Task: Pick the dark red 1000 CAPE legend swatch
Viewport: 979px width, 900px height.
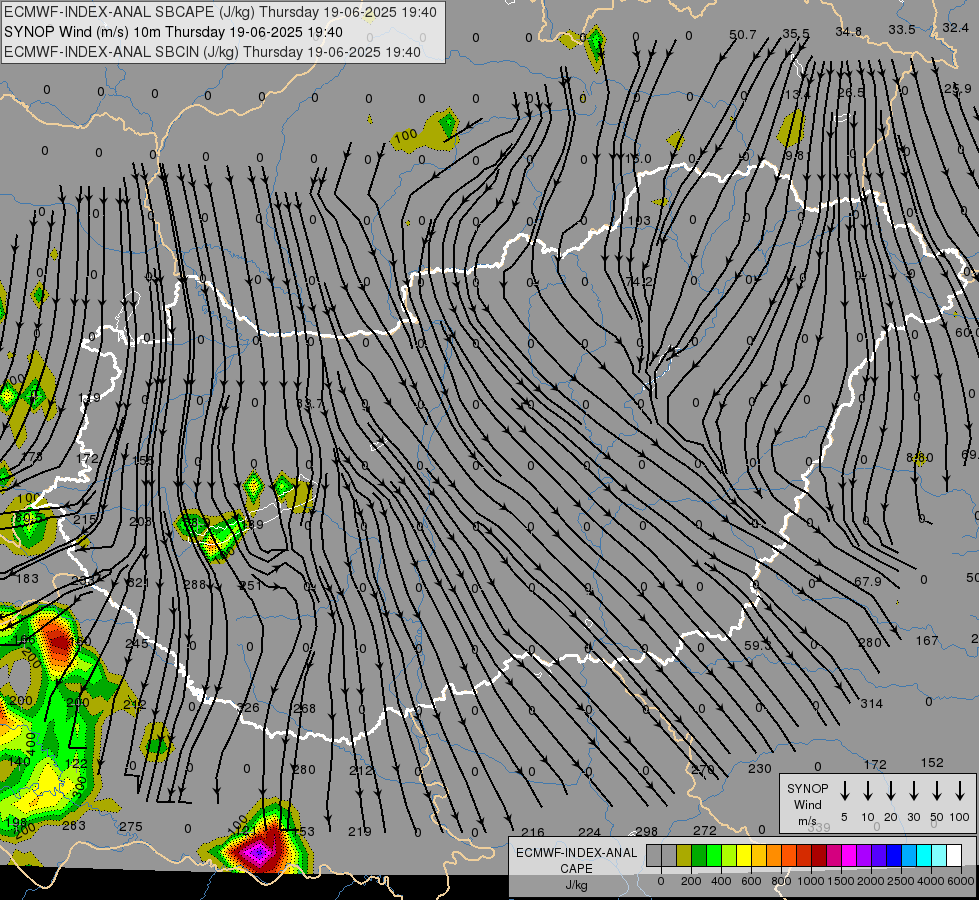Action: 819,856
